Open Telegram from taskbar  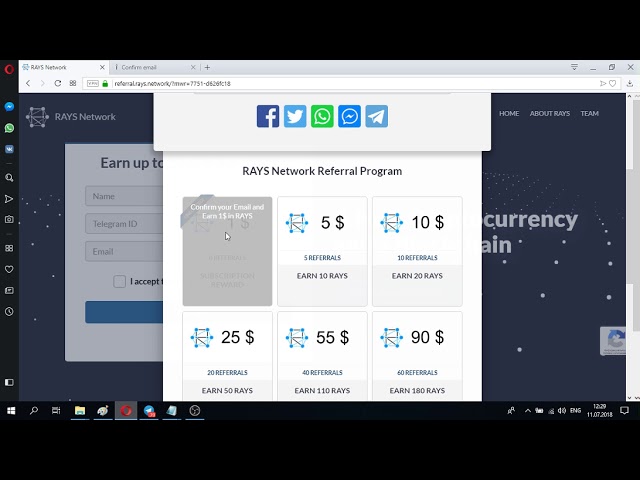click(149, 411)
